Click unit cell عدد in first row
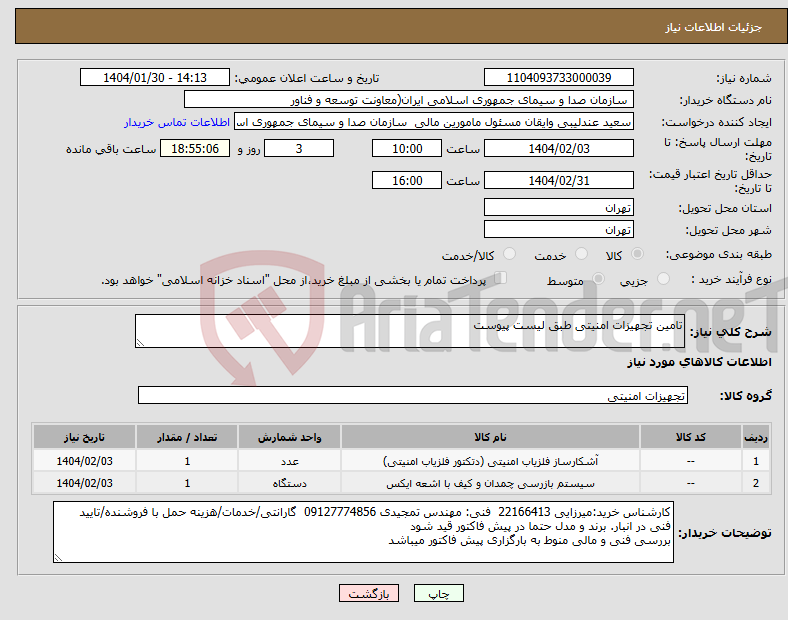 click(x=290, y=461)
